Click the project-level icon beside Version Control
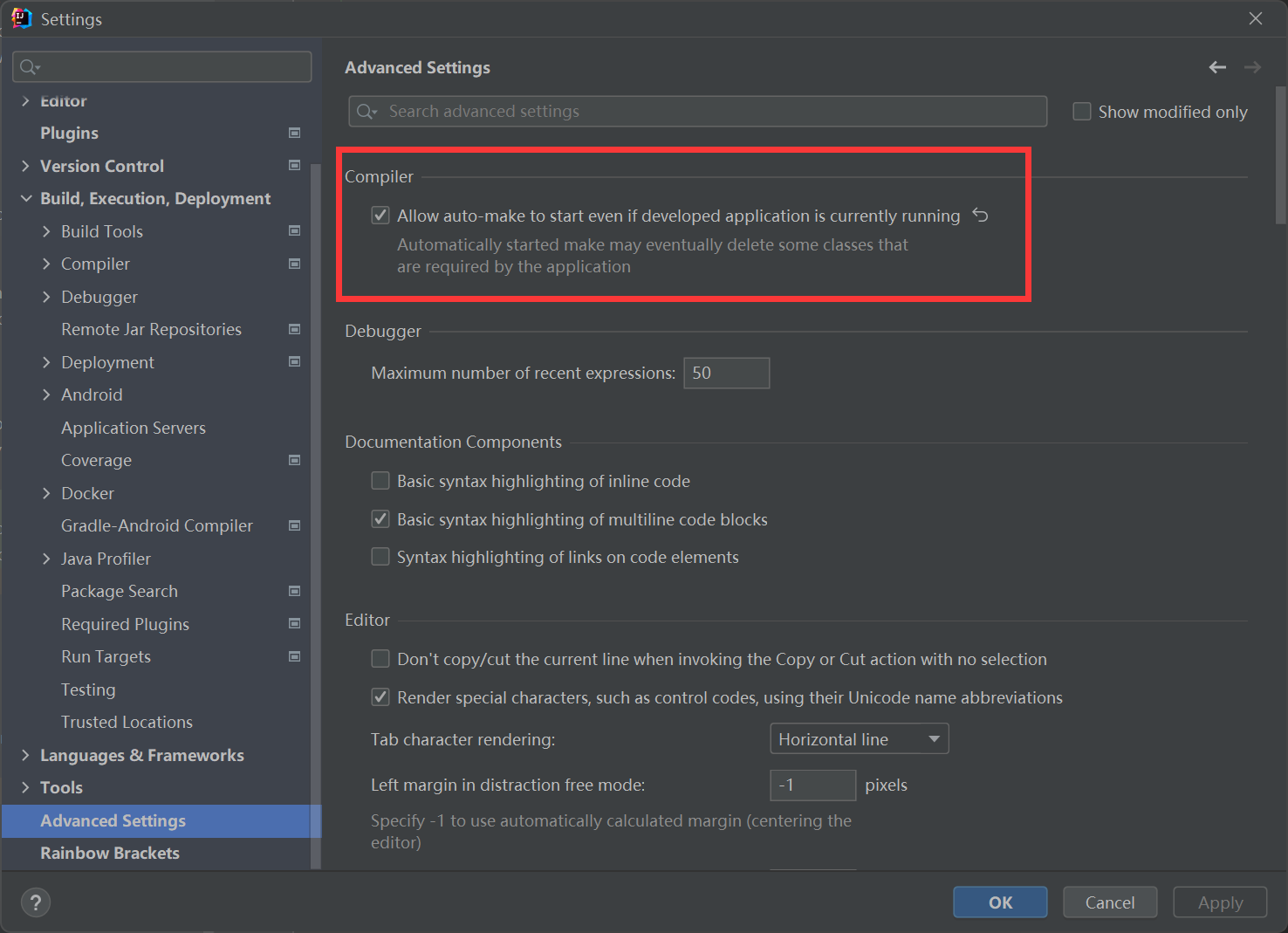1288x933 pixels. 295,165
